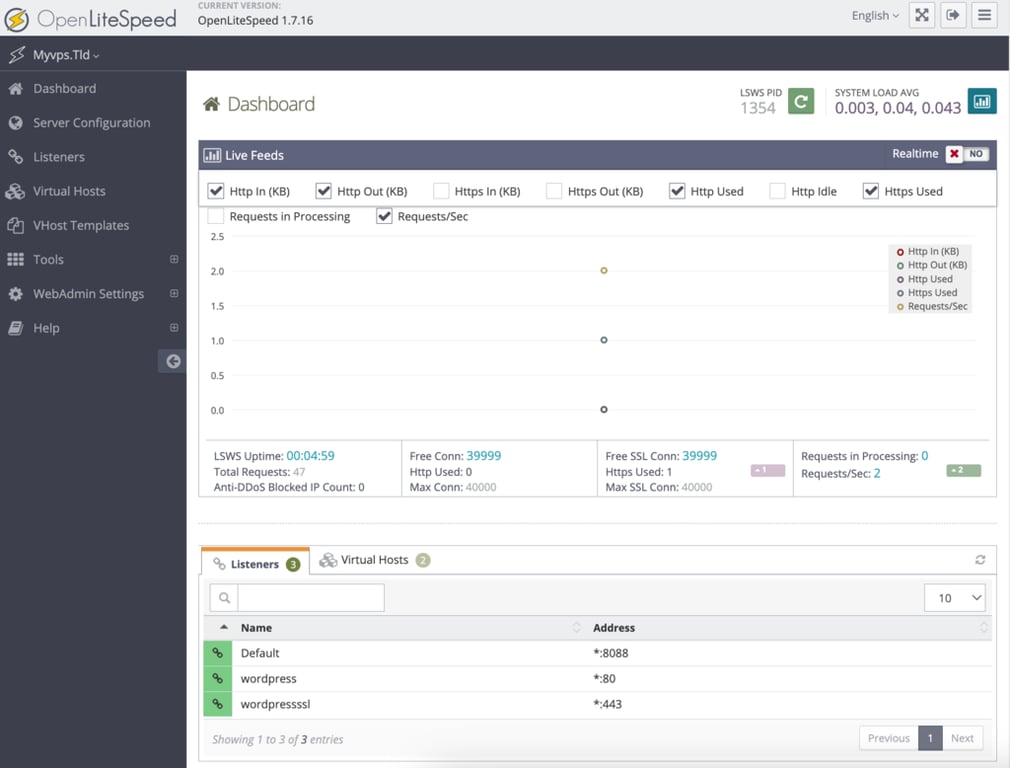Refresh the Listeners panel with the reload icon
Viewport: 1010px width, 768px height.
tap(980, 560)
